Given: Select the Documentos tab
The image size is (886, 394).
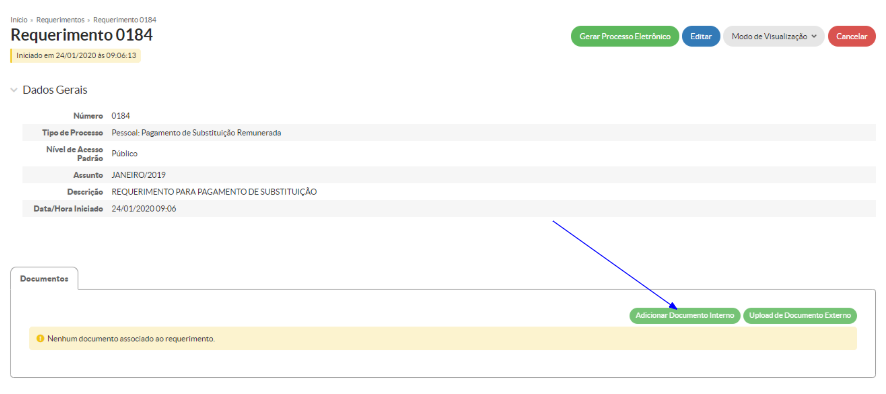Looking at the screenshot, I should point(44,279).
